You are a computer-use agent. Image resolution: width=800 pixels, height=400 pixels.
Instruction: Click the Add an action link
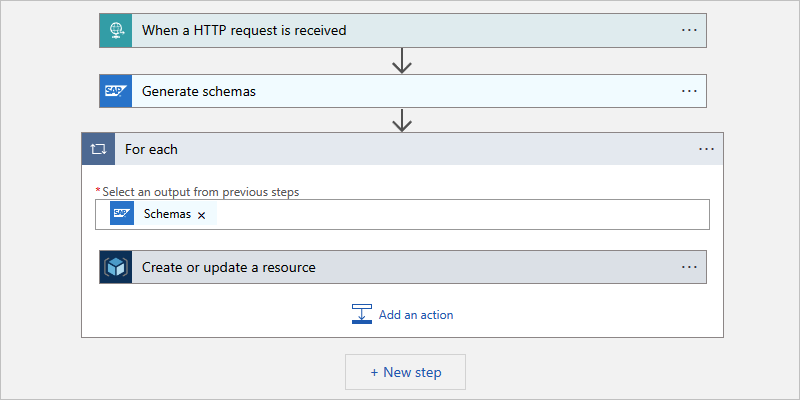click(415, 315)
